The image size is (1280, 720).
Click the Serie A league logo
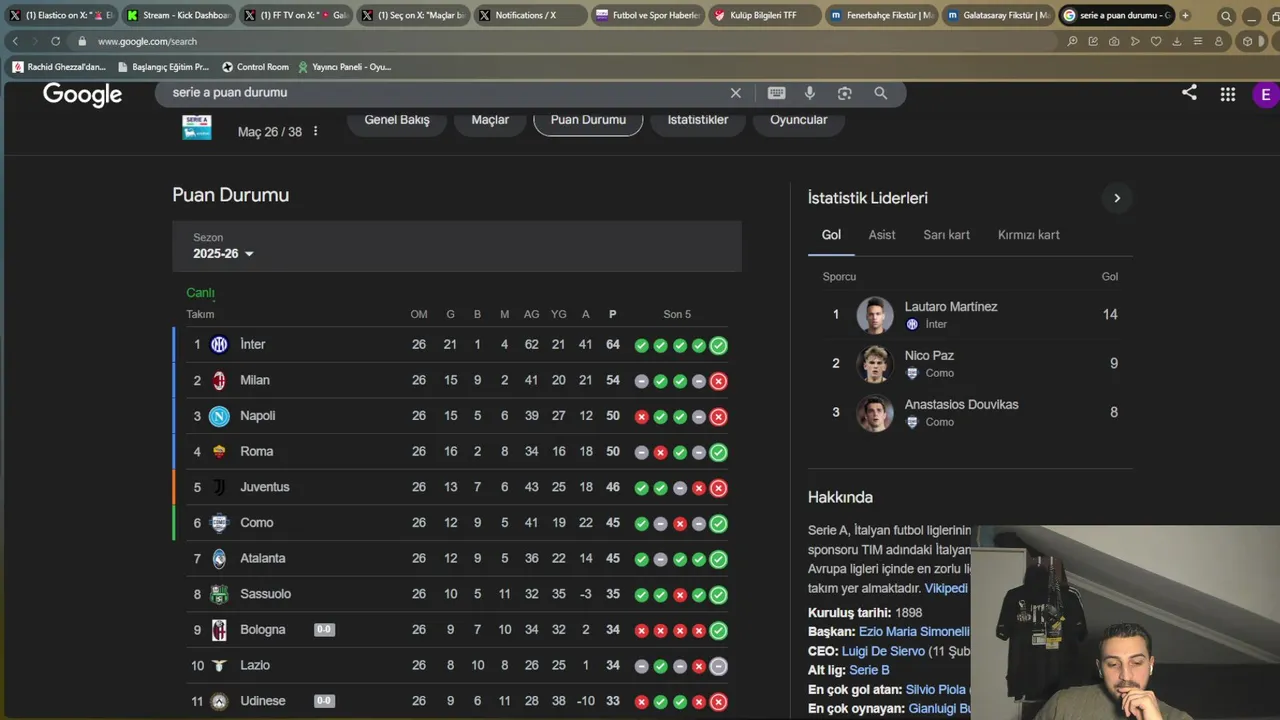pos(197,127)
